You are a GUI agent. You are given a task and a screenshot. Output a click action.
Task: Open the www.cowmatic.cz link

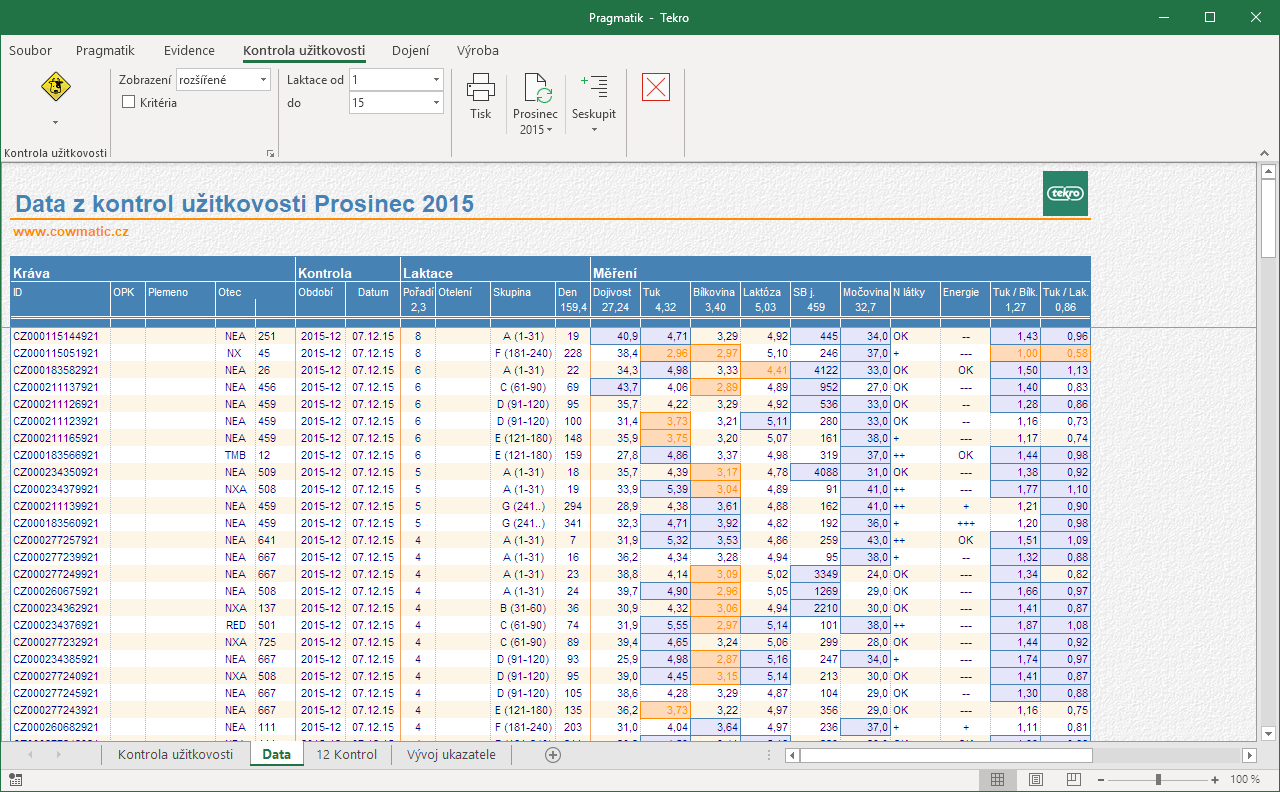pyautogui.click(x=71, y=232)
